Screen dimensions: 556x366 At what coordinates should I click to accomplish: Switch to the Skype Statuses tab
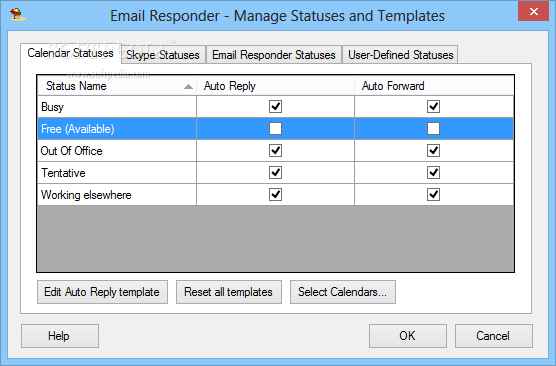[163, 55]
